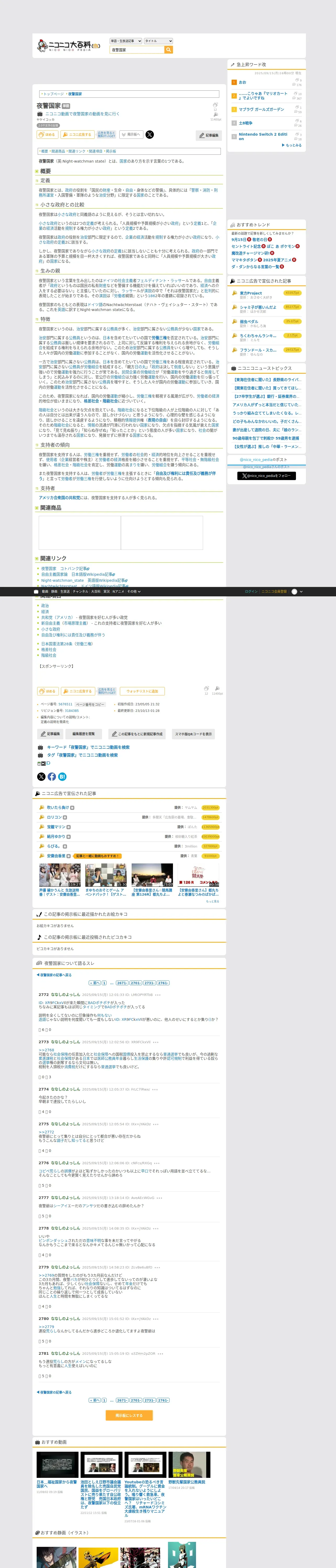Click the small badge icon after ロリコン
The width and height of the screenshot is (336, 1568).
point(65,817)
